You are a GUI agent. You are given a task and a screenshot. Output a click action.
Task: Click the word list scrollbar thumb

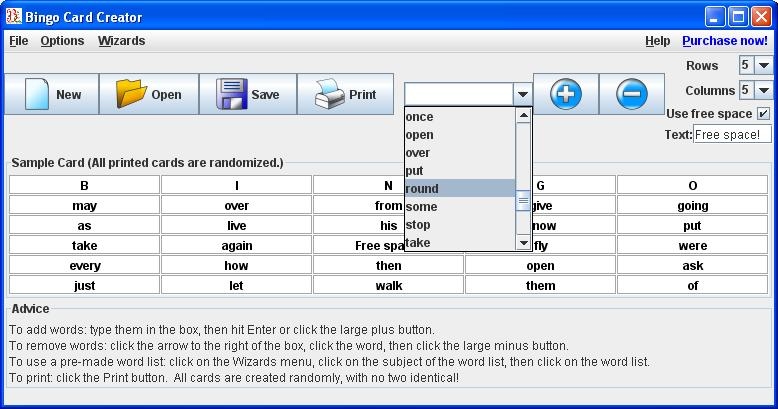[x=523, y=201]
